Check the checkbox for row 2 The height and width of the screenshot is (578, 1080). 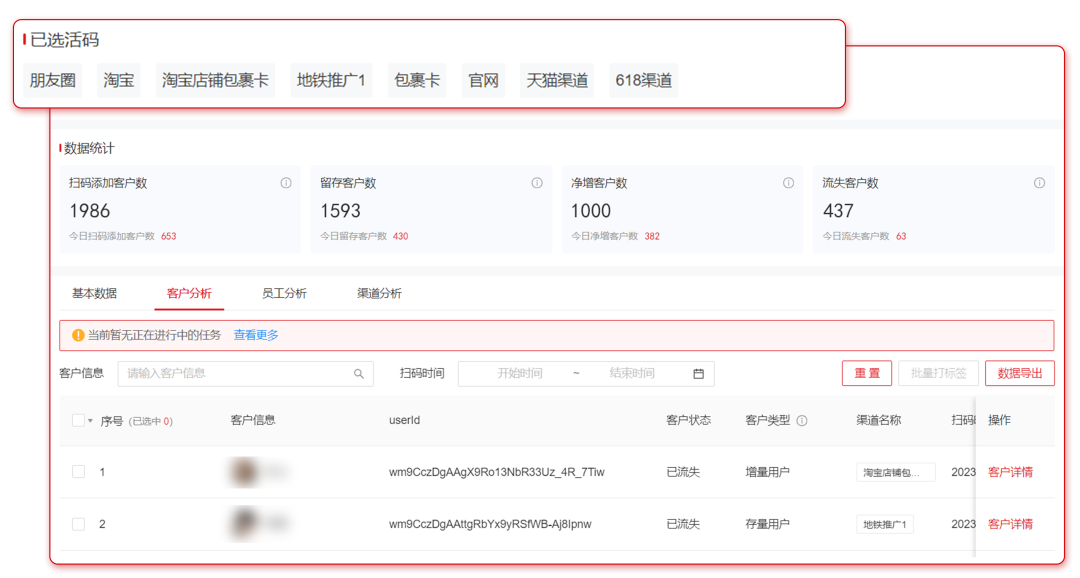coord(78,524)
